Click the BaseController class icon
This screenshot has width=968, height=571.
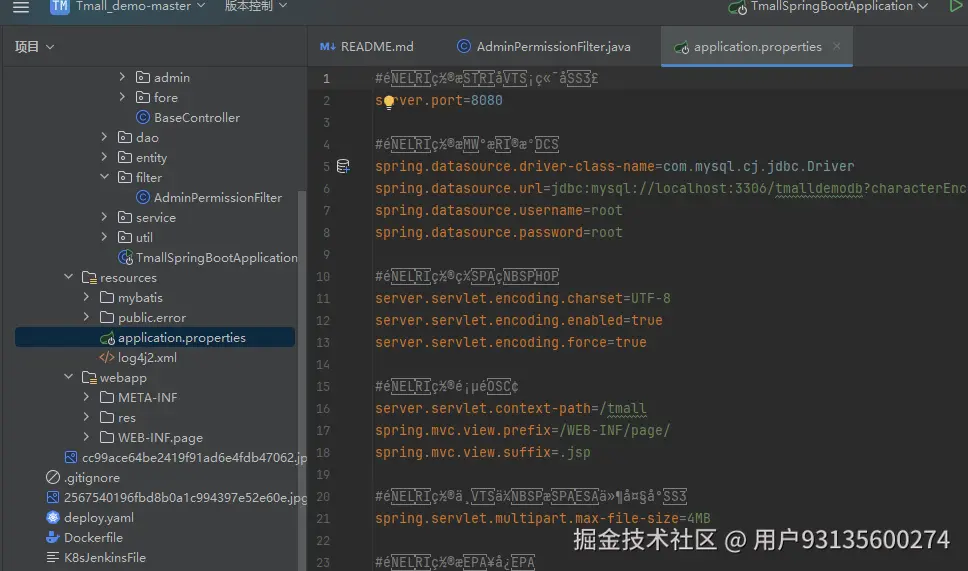pos(143,117)
